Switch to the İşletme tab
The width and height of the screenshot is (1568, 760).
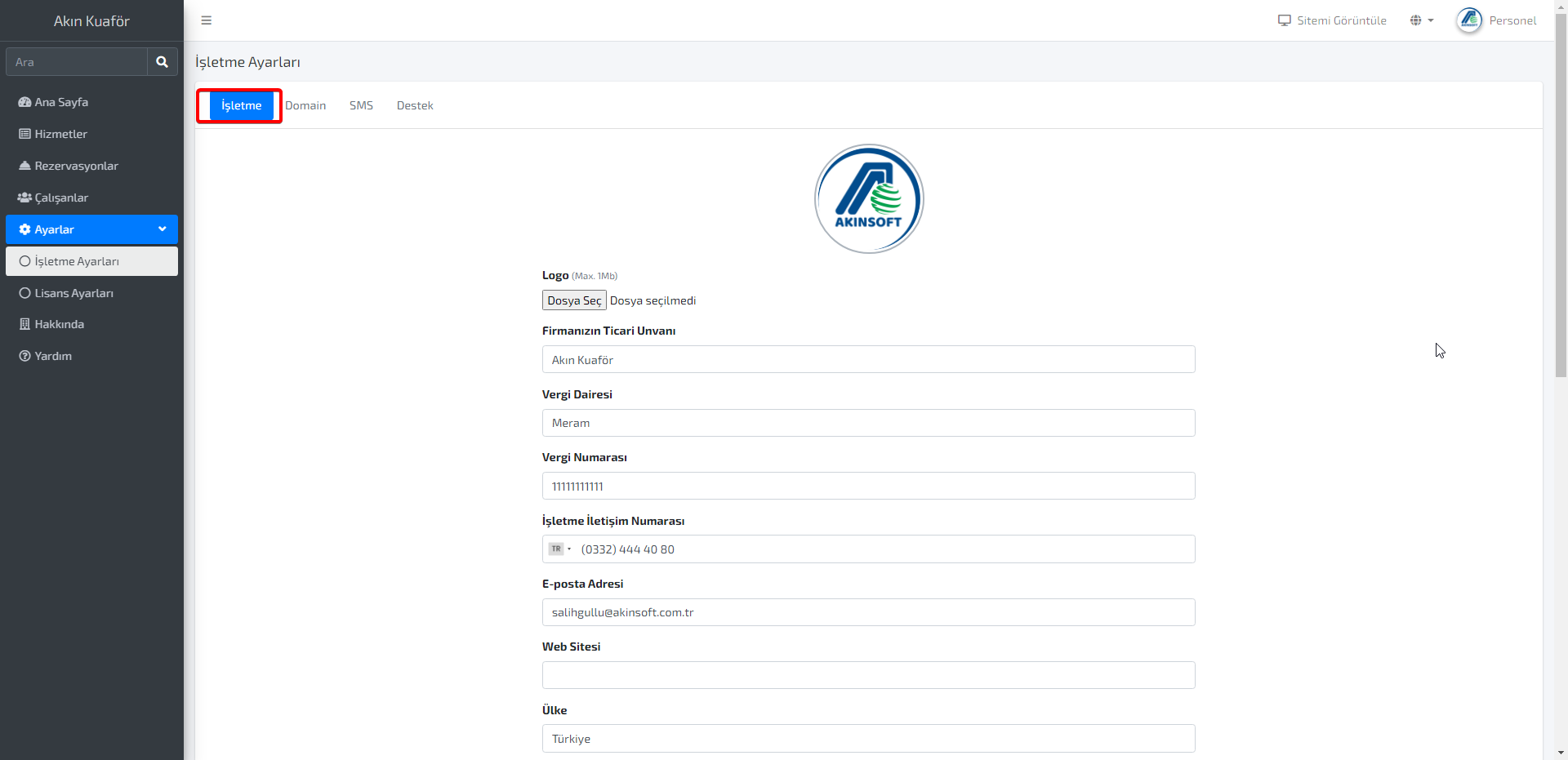tap(242, 105)
